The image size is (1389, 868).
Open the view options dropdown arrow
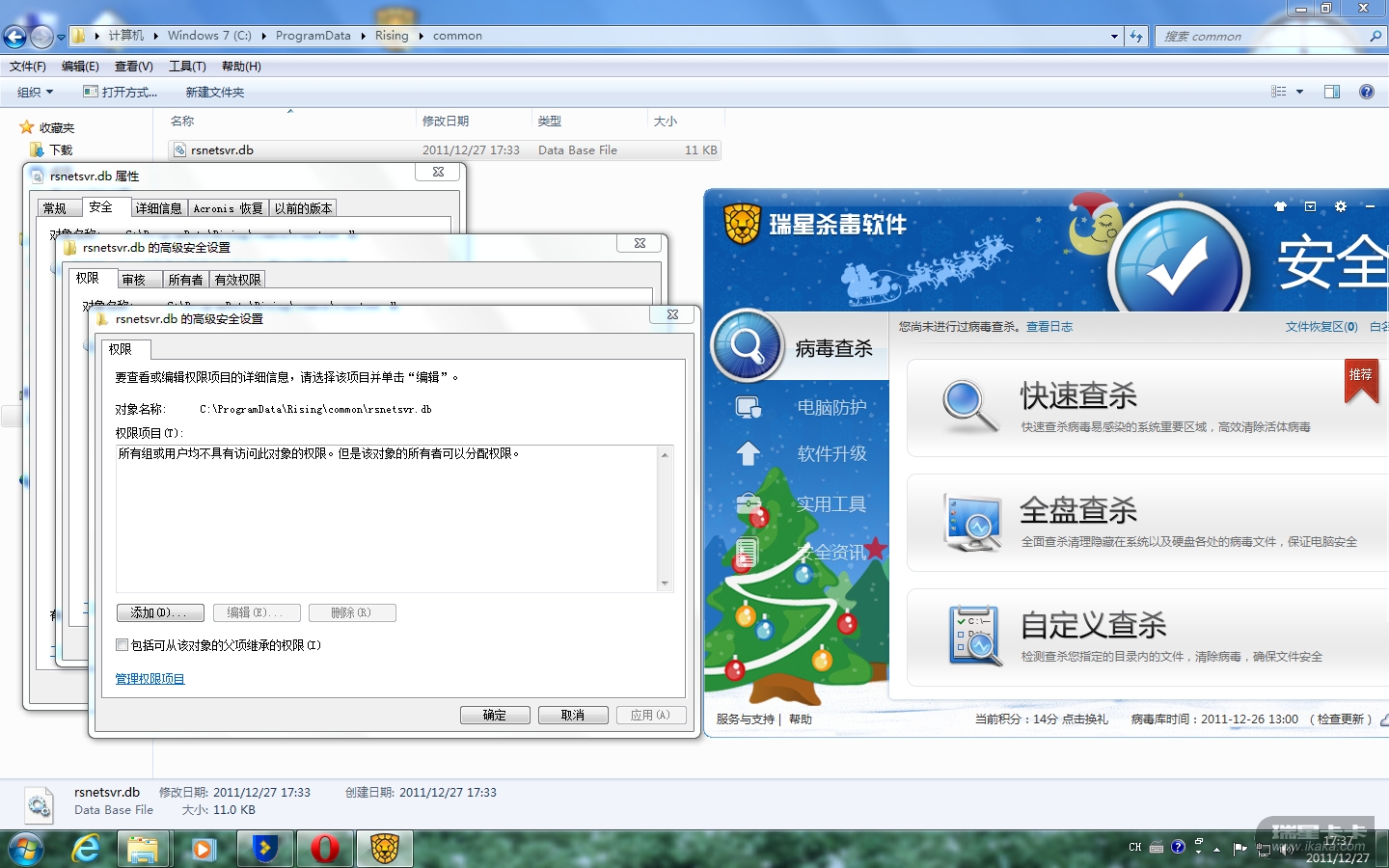pos(1299,92)
